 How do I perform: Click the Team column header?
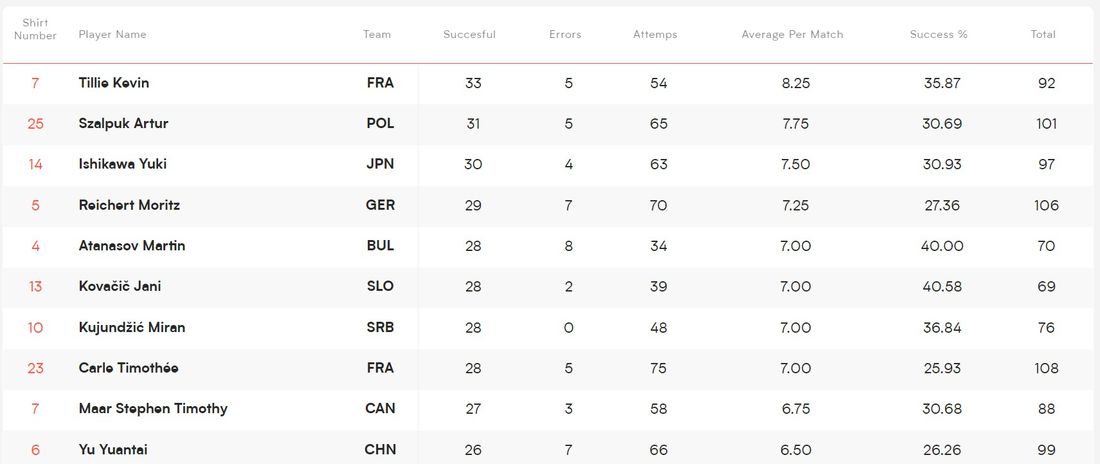pyautogui.click(x=377, y=34)
